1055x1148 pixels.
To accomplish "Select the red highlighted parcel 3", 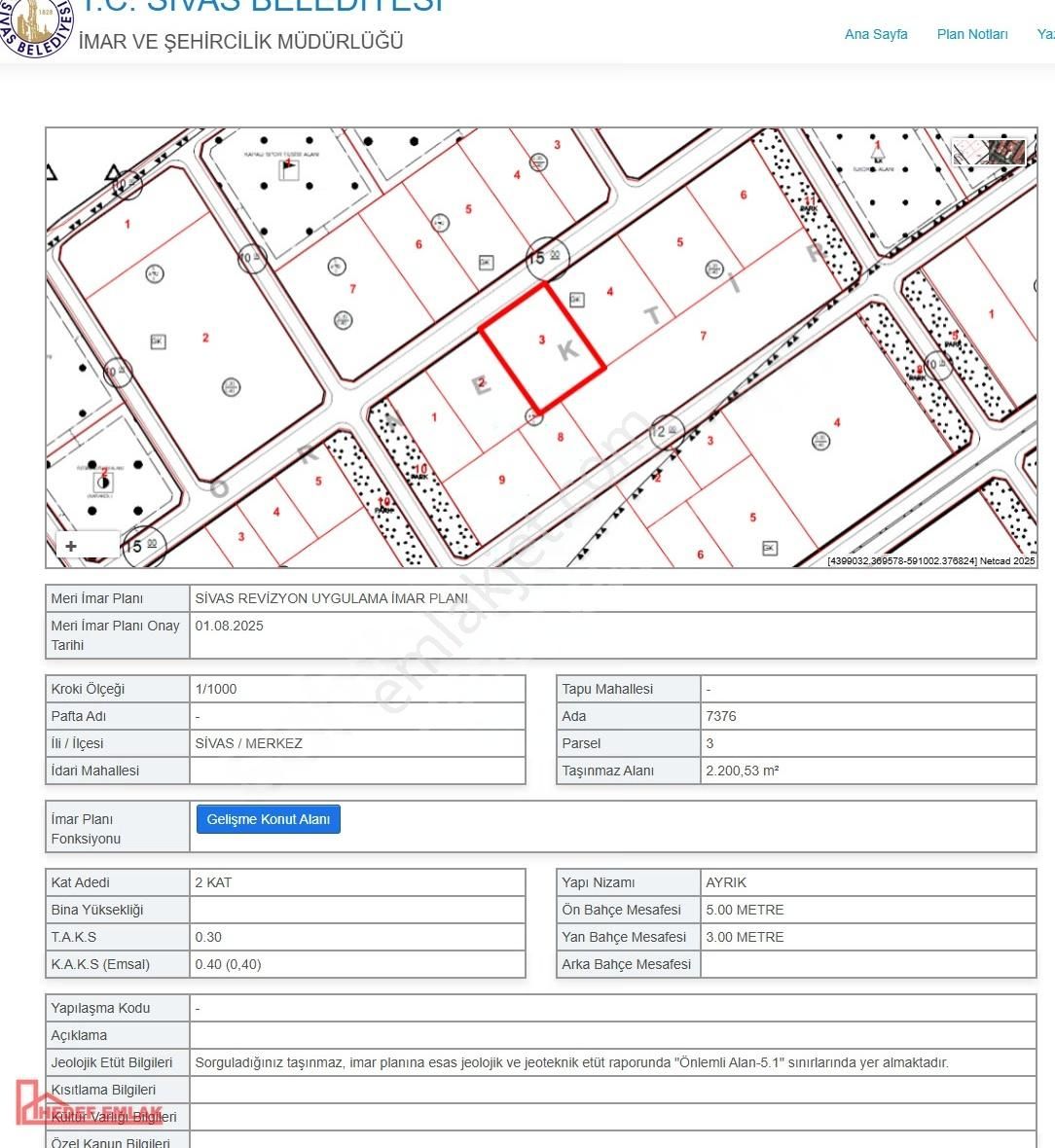I will (x=542, y=346).
